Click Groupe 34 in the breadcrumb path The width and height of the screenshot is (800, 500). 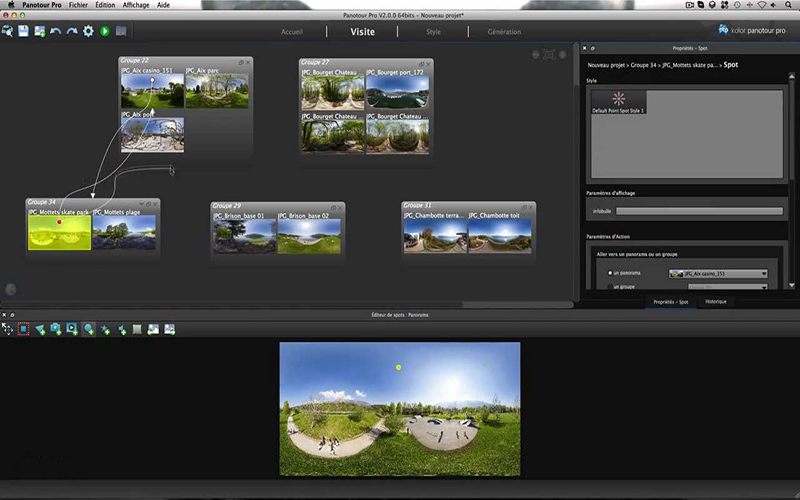643,65
